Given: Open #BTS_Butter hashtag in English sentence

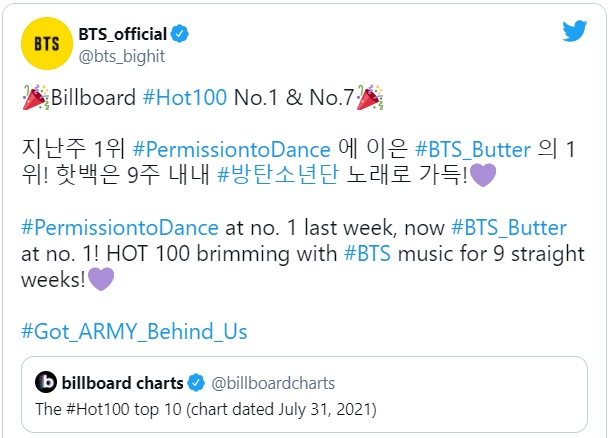Looking at the screenshot, I should click(509, 228).
